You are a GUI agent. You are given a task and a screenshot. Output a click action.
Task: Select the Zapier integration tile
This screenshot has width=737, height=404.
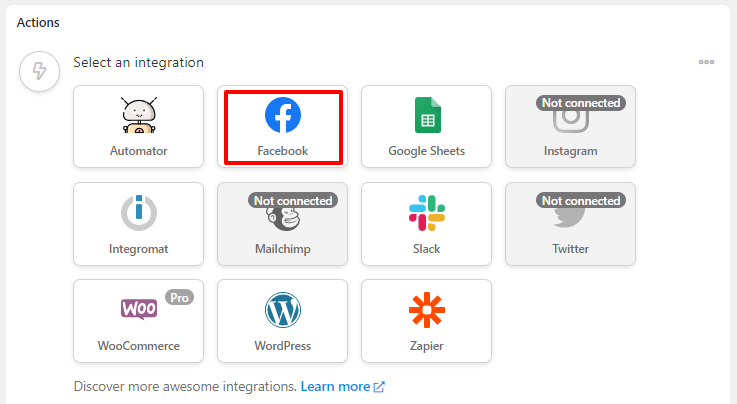point(426,321)
